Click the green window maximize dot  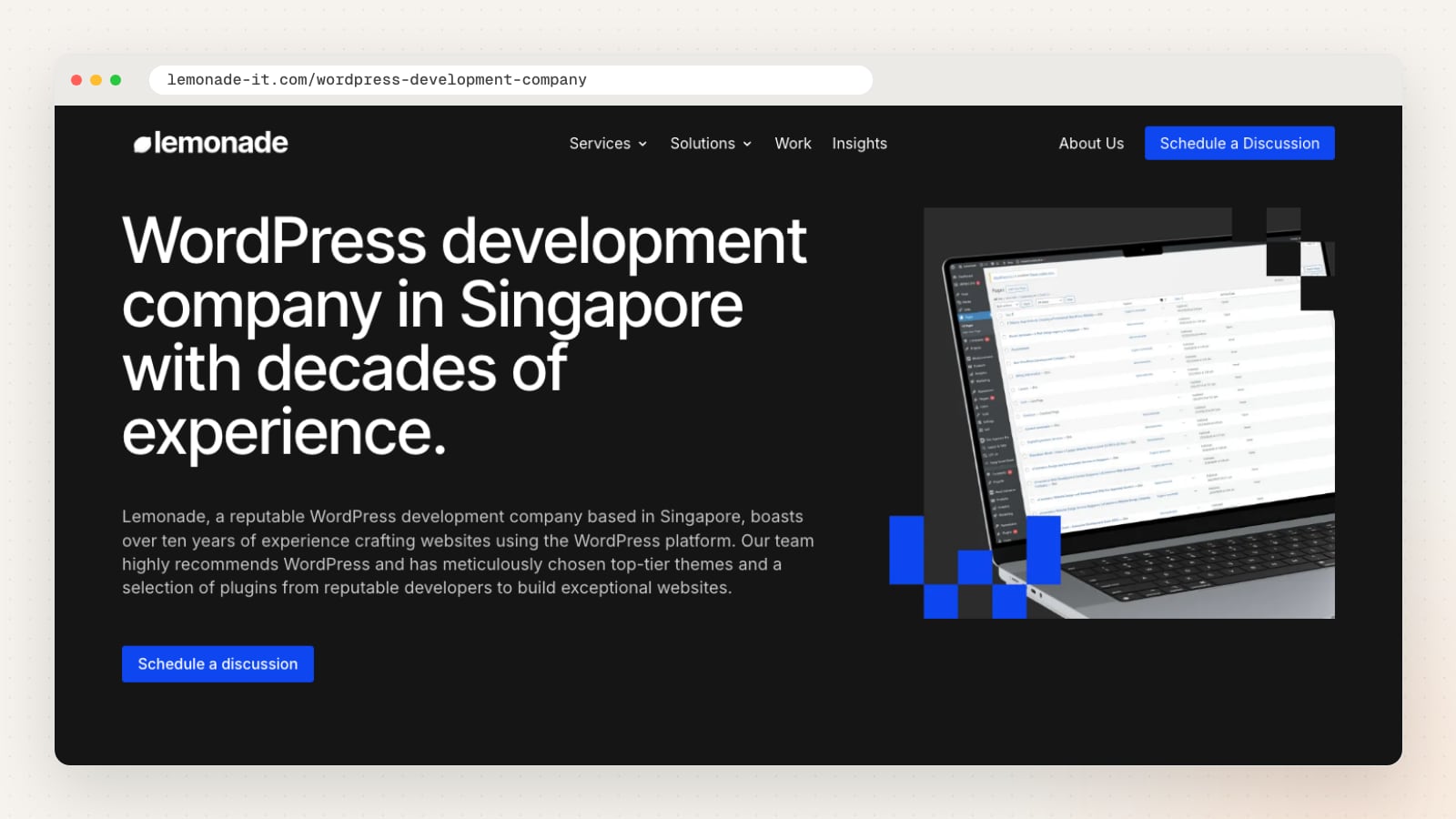pyautogui.click(x=116, y=80)
